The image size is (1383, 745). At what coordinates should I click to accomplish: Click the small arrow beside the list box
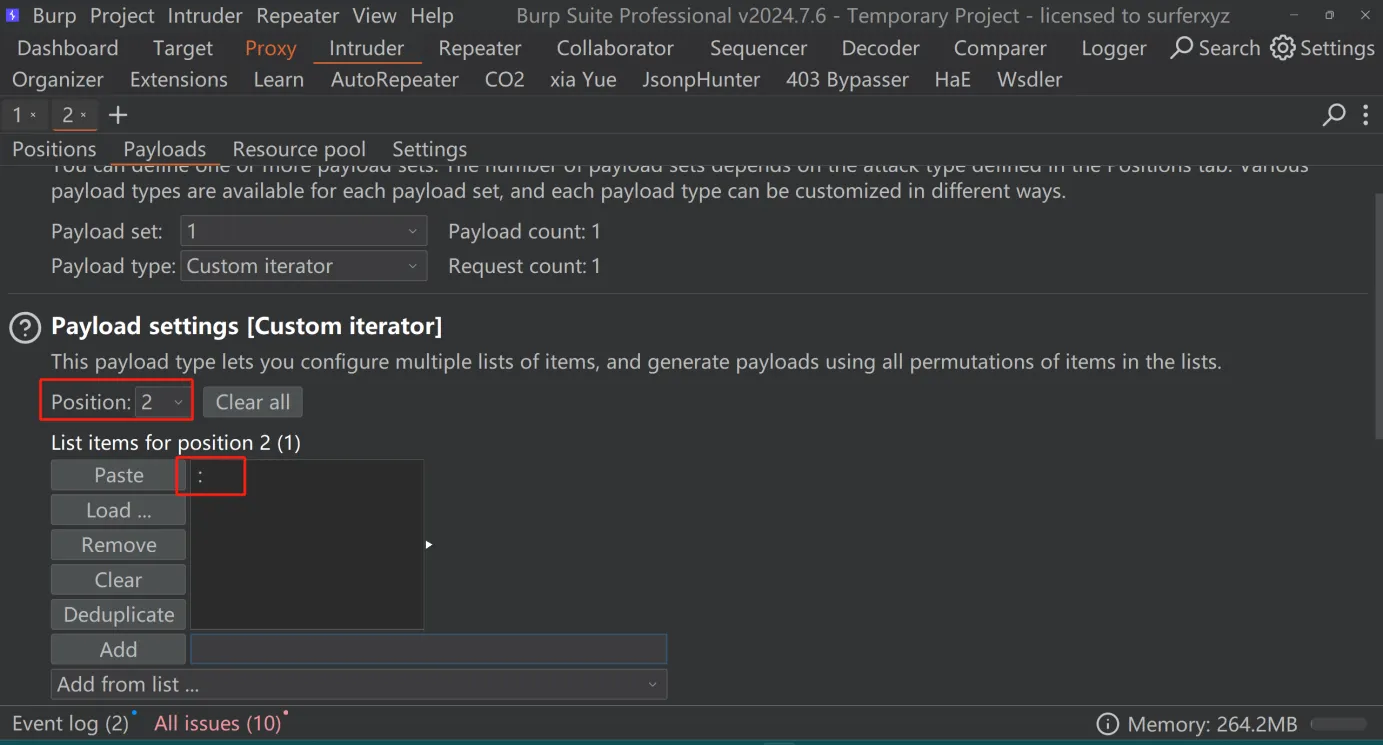click(429, 545)
